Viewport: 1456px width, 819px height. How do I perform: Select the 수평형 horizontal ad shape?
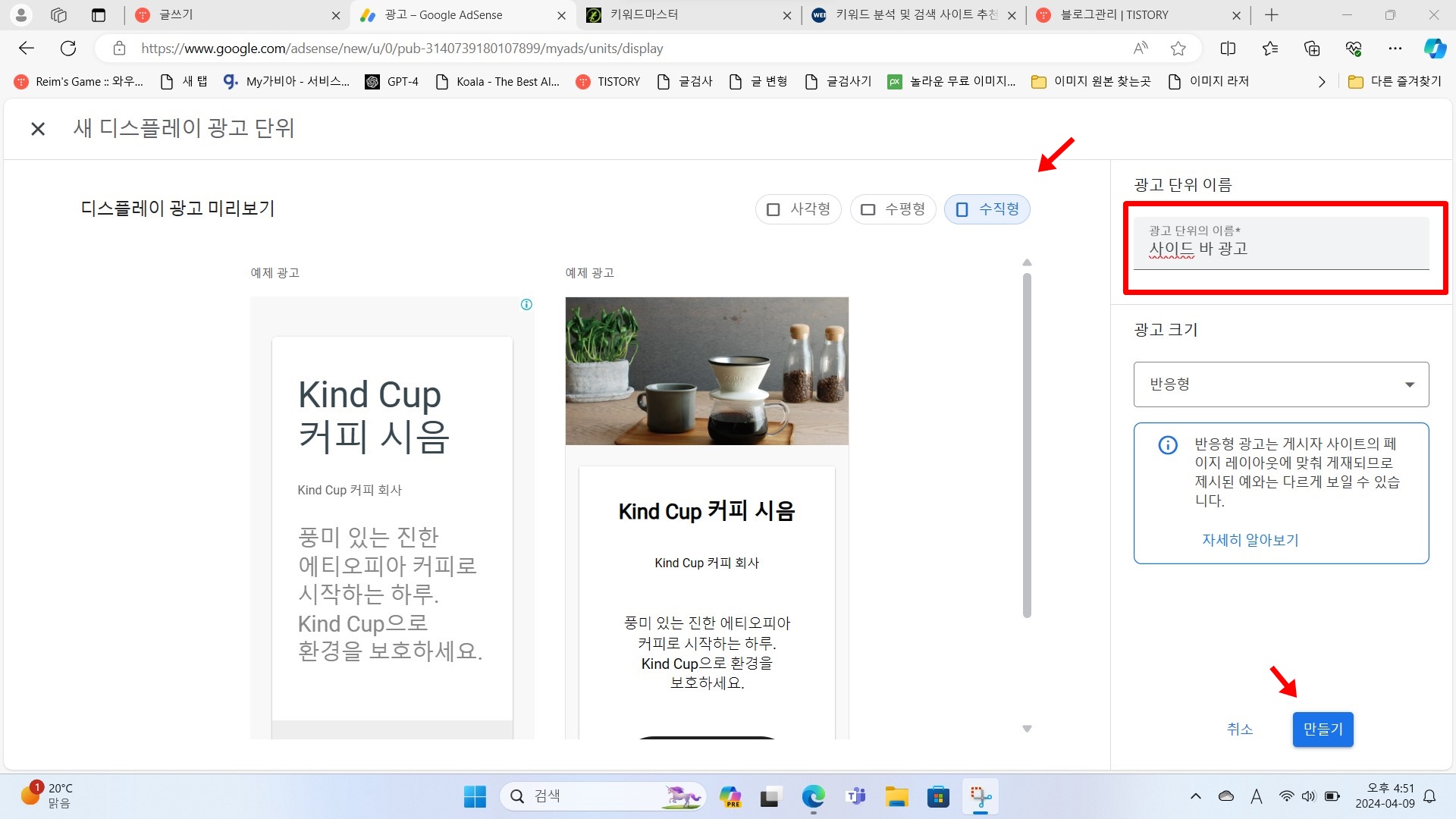[893, 209]
